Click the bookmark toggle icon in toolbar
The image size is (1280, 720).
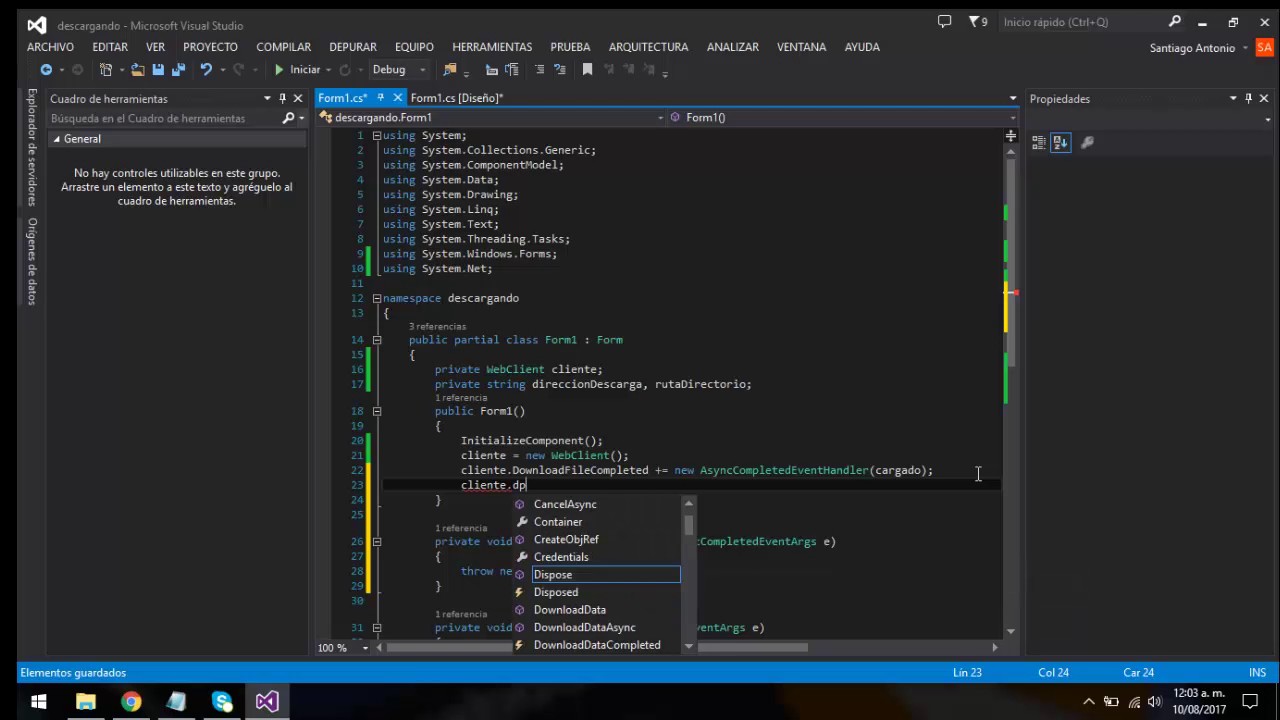tap(587, 70)
